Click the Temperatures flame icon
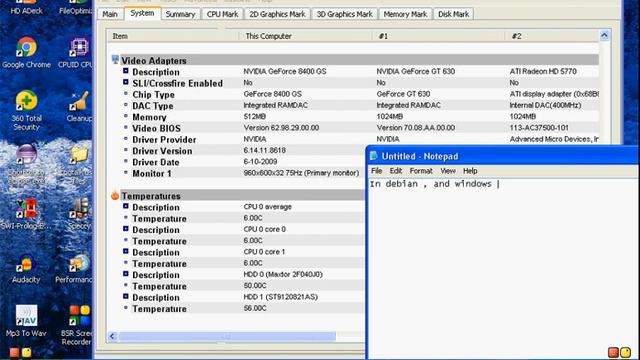Image resolution: width=640 pixels, height=360 pixels. click(115, 196)
